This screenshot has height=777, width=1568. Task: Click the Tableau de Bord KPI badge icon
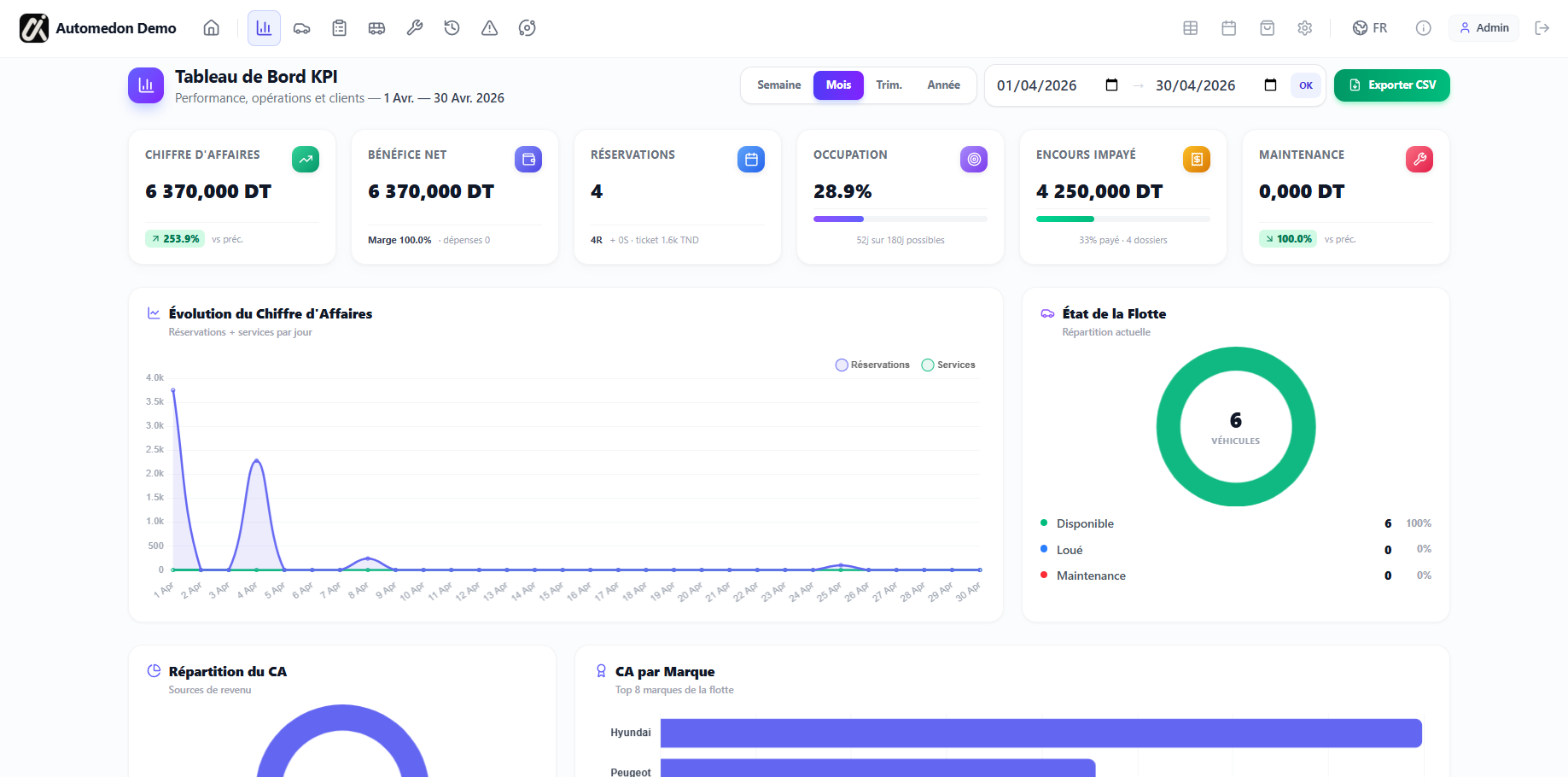146,85
